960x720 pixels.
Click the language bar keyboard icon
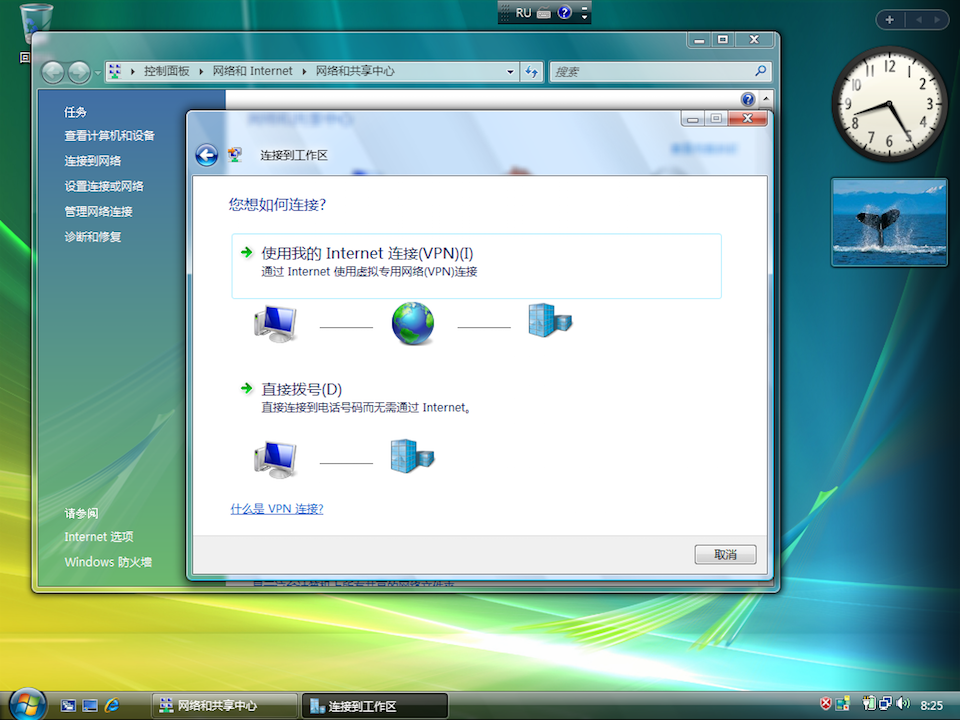[544, 13]
